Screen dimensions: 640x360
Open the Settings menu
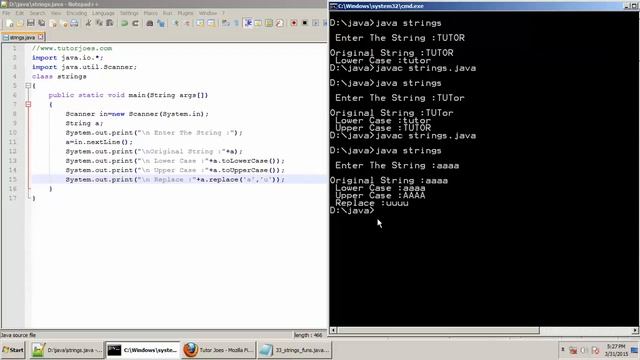(x=129, y=13)
